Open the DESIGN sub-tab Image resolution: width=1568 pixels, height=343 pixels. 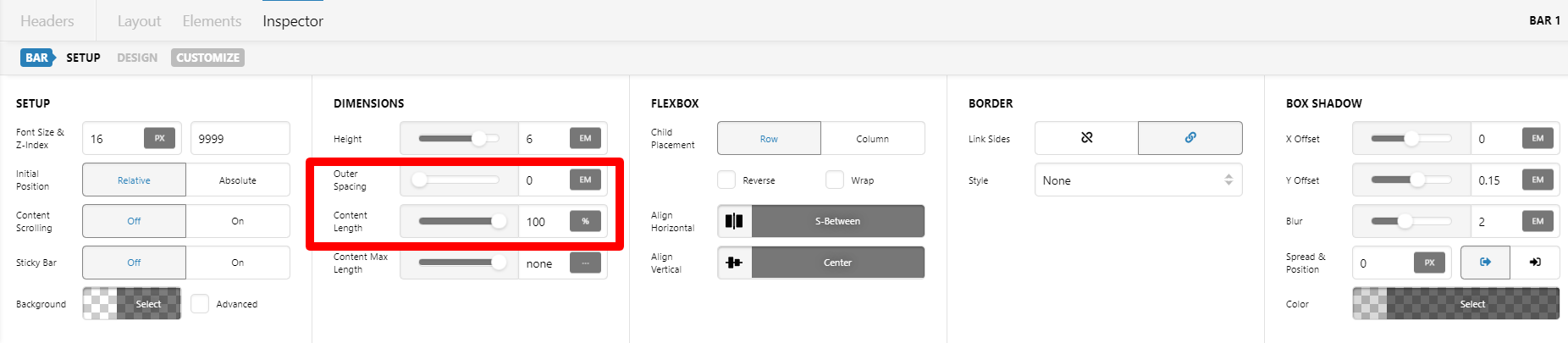pyautogui.click(x=137, y=58)
